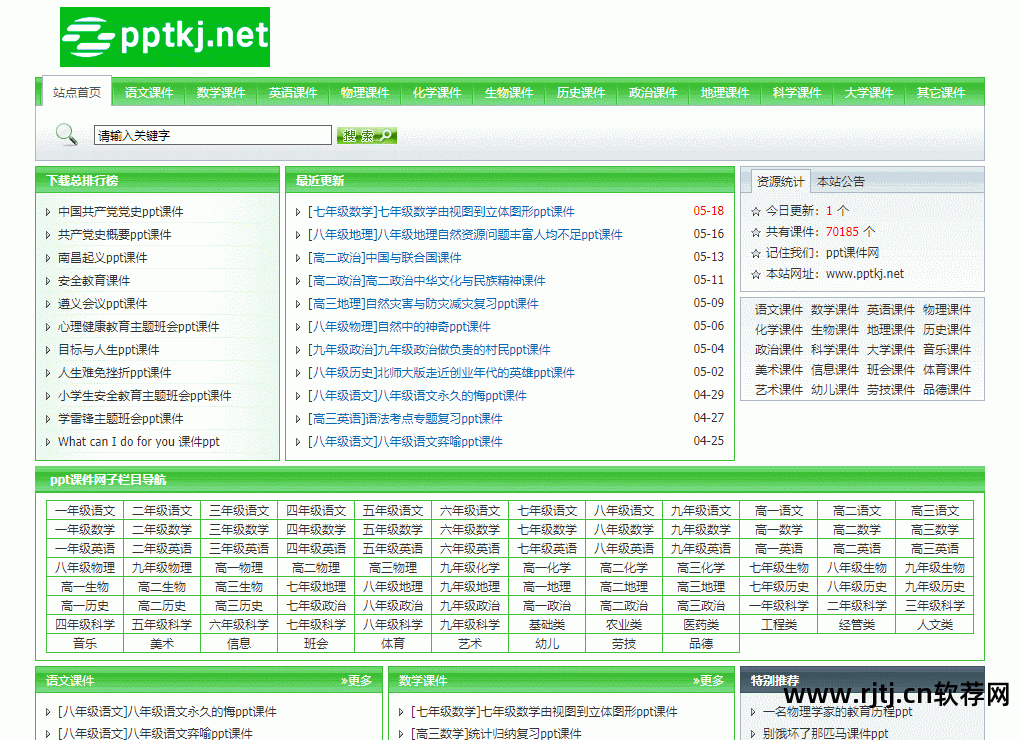The width and height of the screenshot is (1019, 740).
Task: Switch to the 资源统计 tab
Action: [x=780, y=181]
